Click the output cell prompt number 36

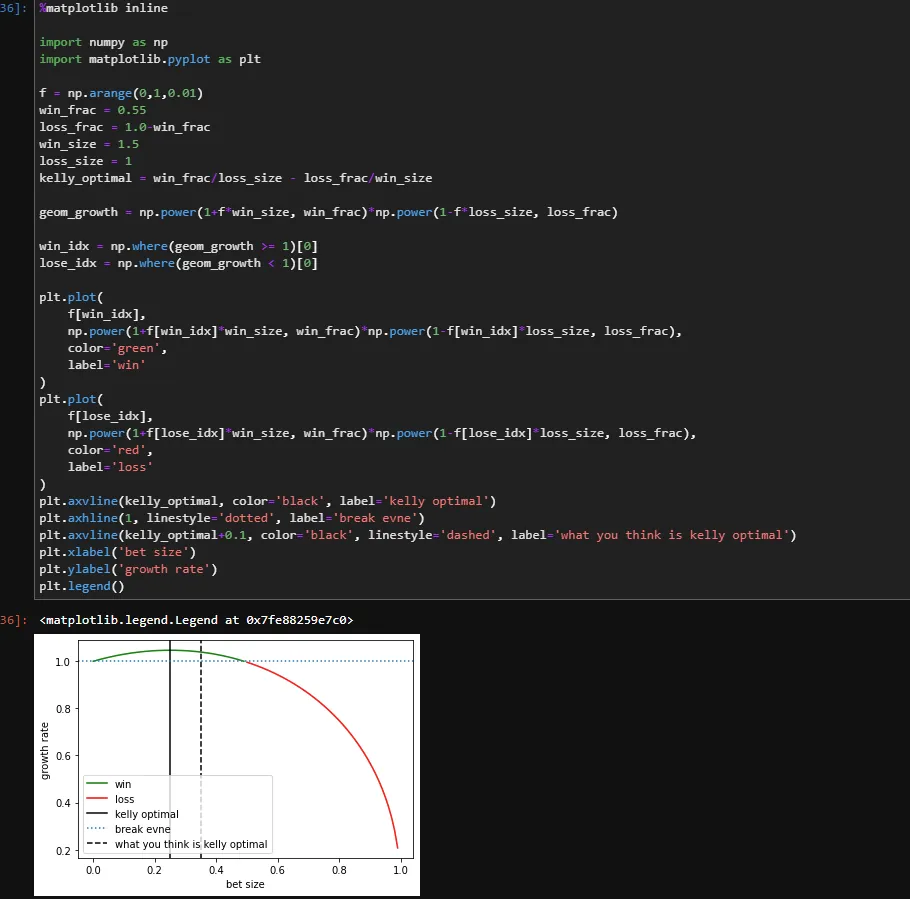pos(13,620)
